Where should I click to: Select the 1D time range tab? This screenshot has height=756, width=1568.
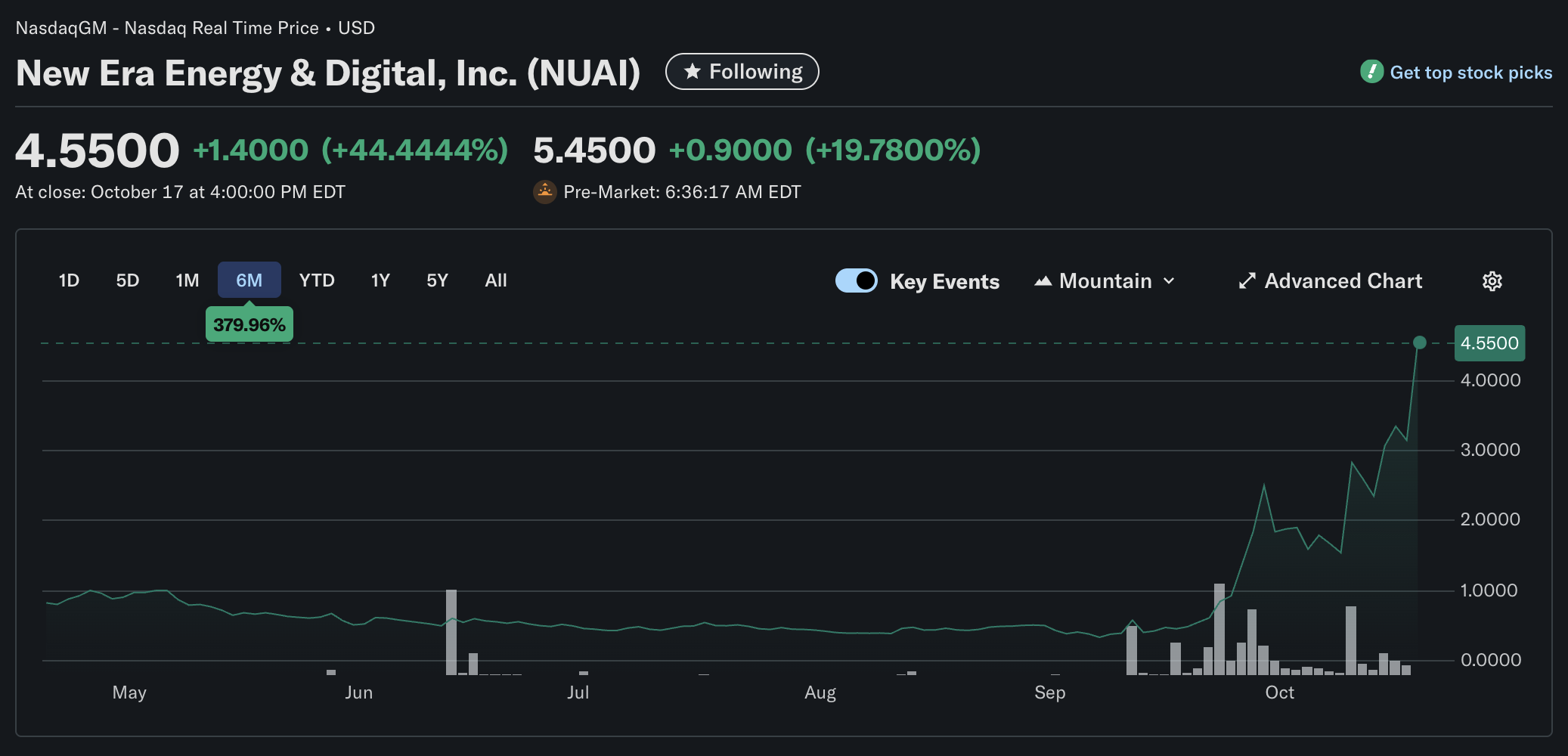point(69,280)
